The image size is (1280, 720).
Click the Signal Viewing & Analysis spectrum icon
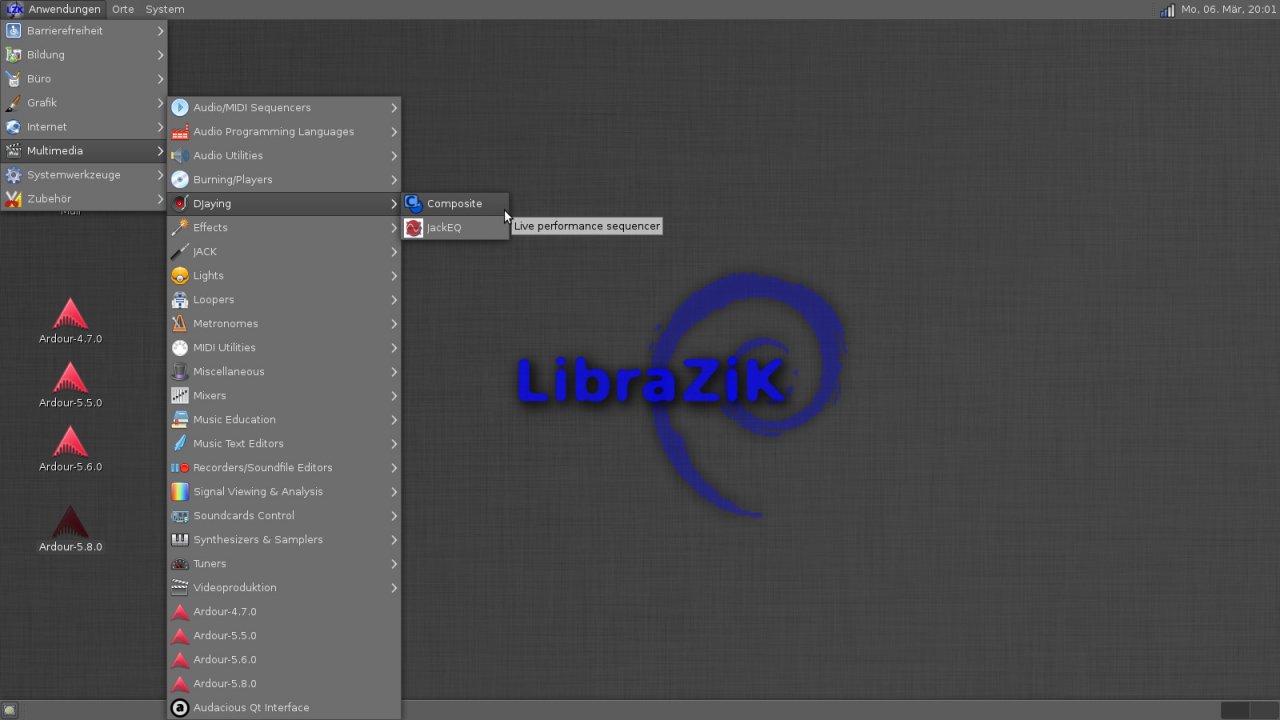coord(180,491)
